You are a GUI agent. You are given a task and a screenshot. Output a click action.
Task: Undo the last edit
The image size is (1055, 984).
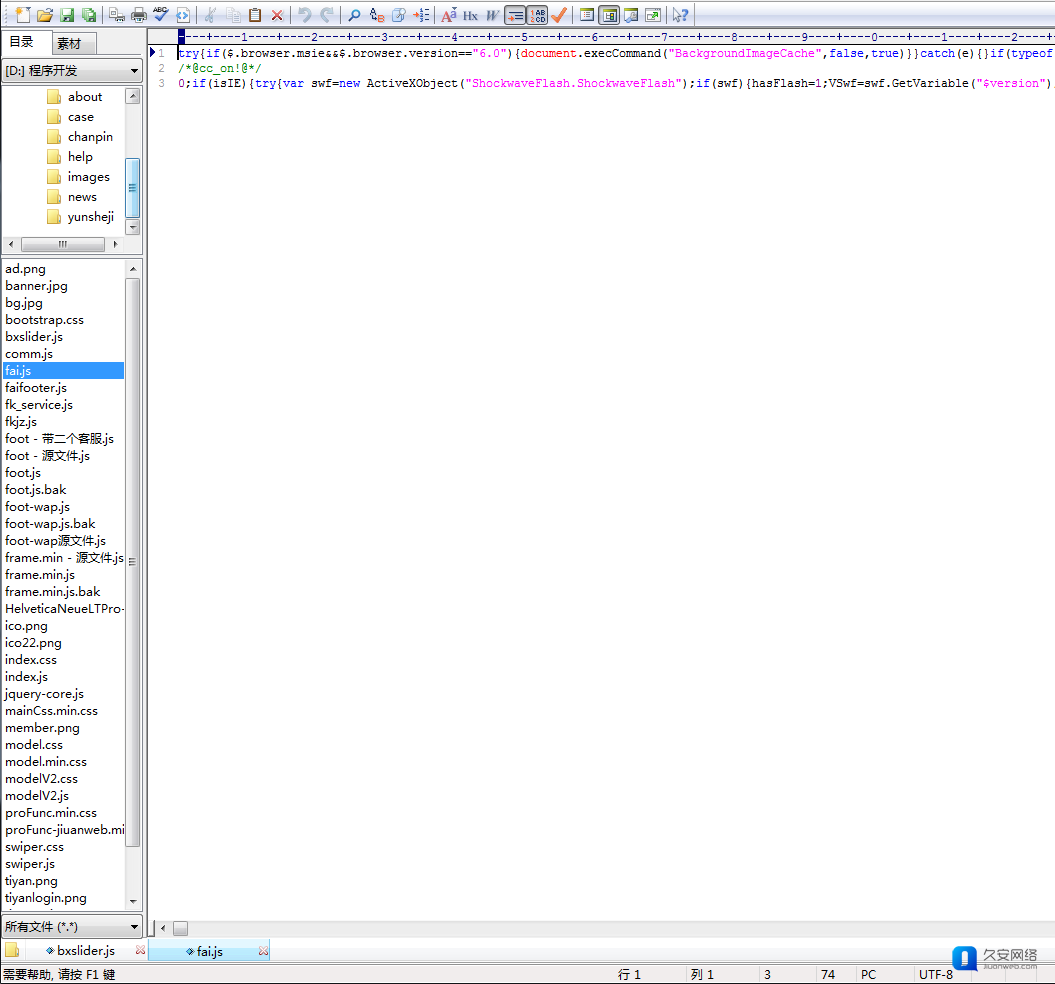(x=305, y=15)
